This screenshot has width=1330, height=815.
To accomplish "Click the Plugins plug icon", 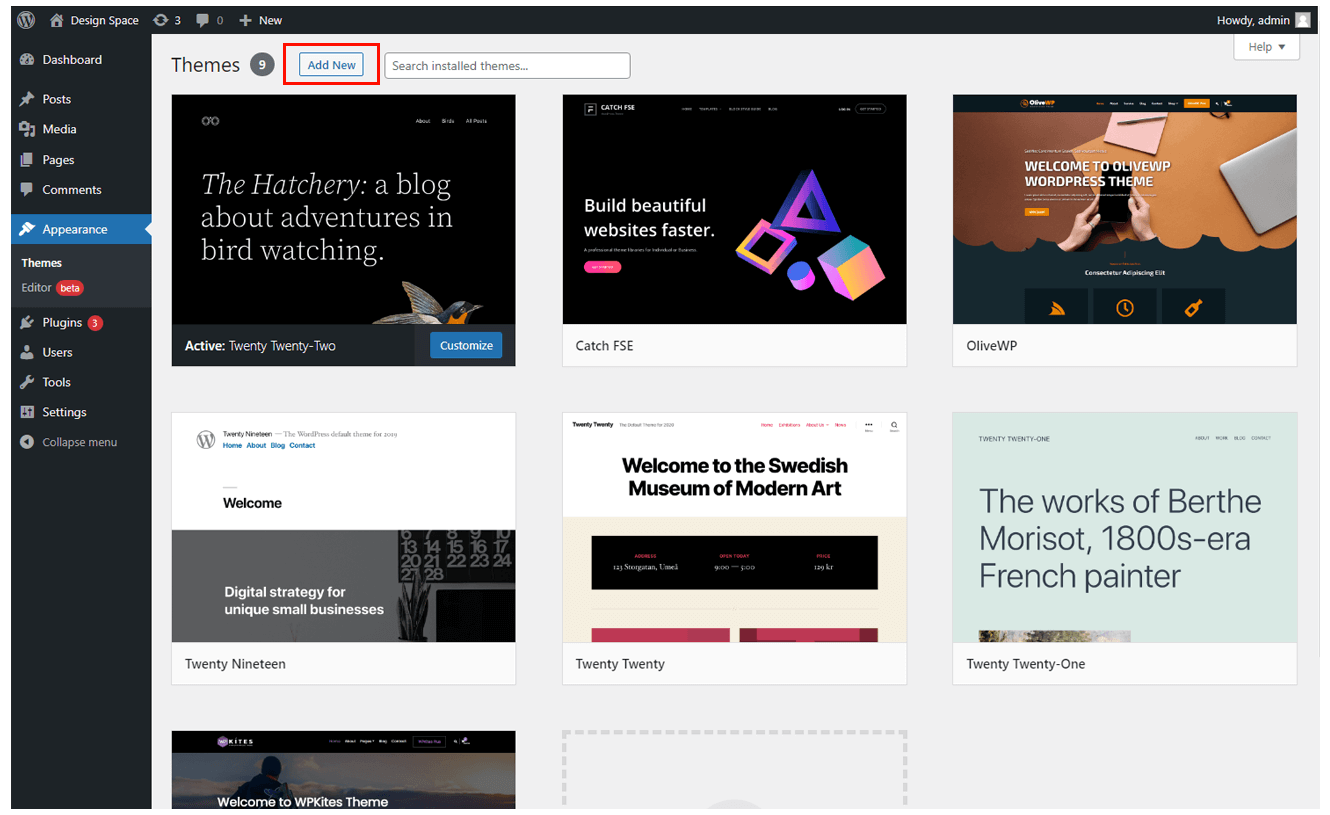I will pyautogui.click(x=27, y=323).
